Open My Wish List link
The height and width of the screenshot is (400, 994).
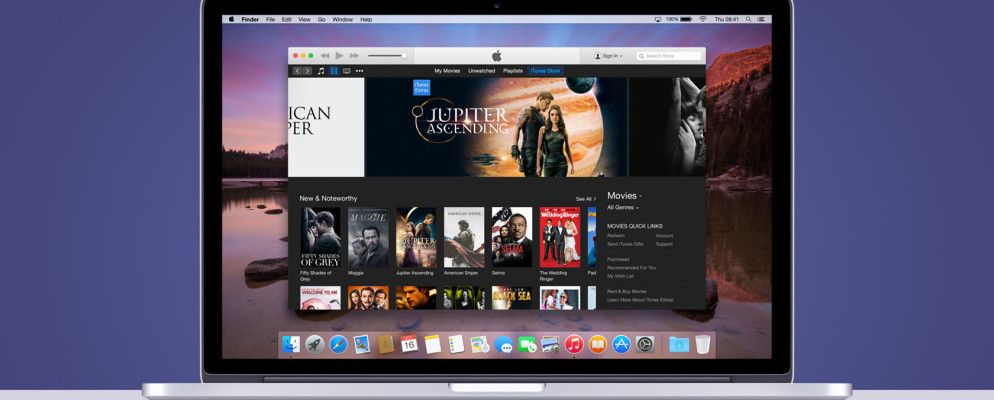pyautogui.click(x=620, y=276)
